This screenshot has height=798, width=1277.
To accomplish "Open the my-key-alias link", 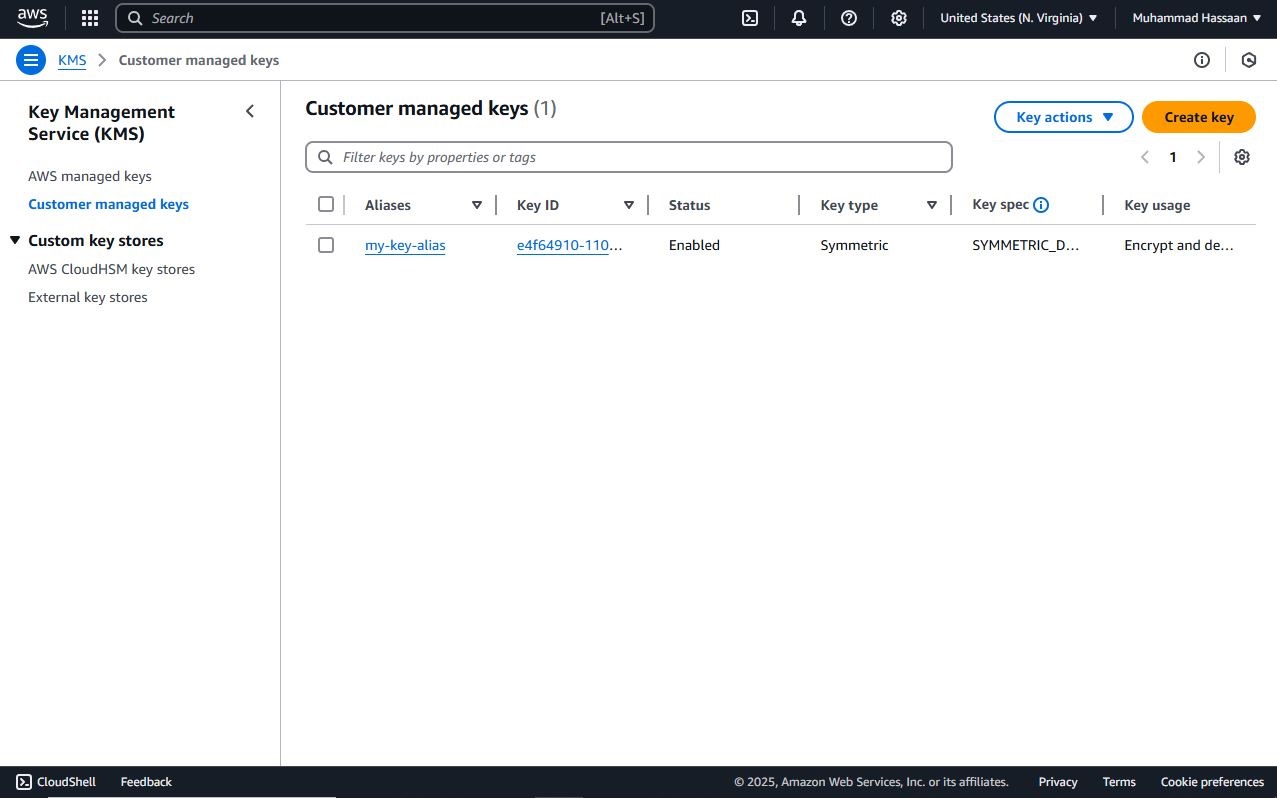I will click(405, 245).
